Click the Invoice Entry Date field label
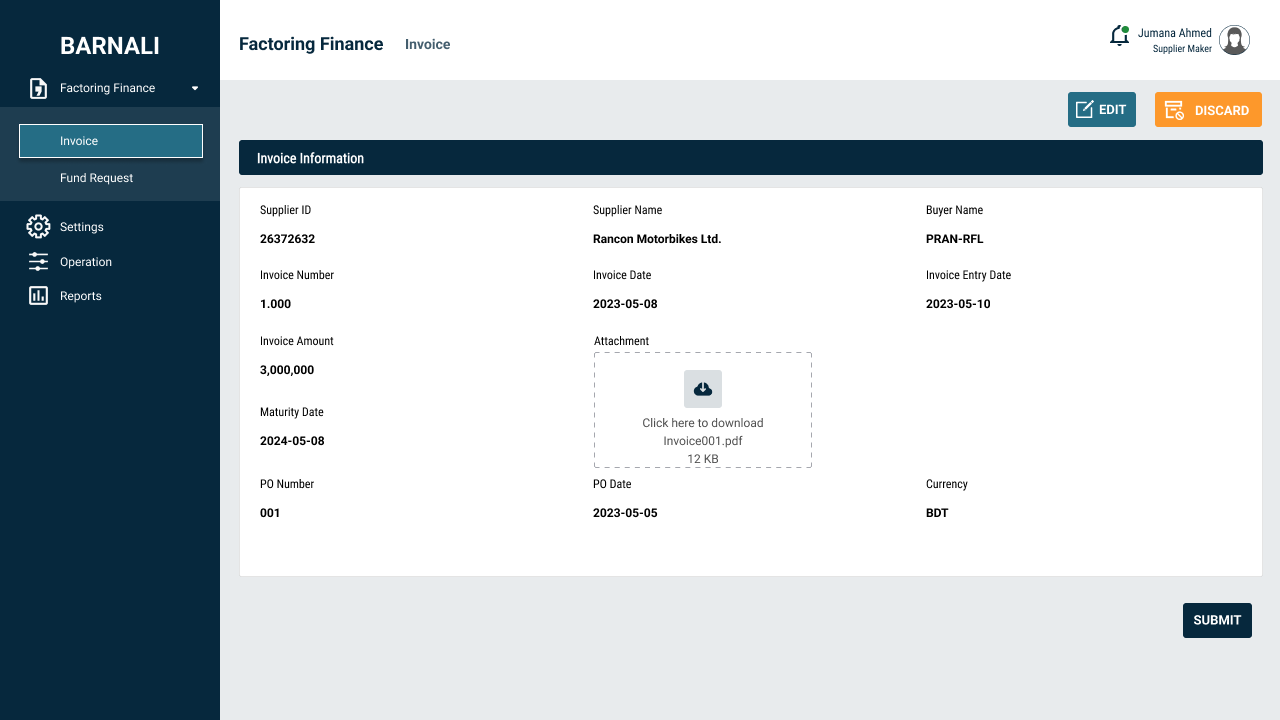The height and width of the screenshot is (720, 1280). pyautogui.click(x=968, y=275)
